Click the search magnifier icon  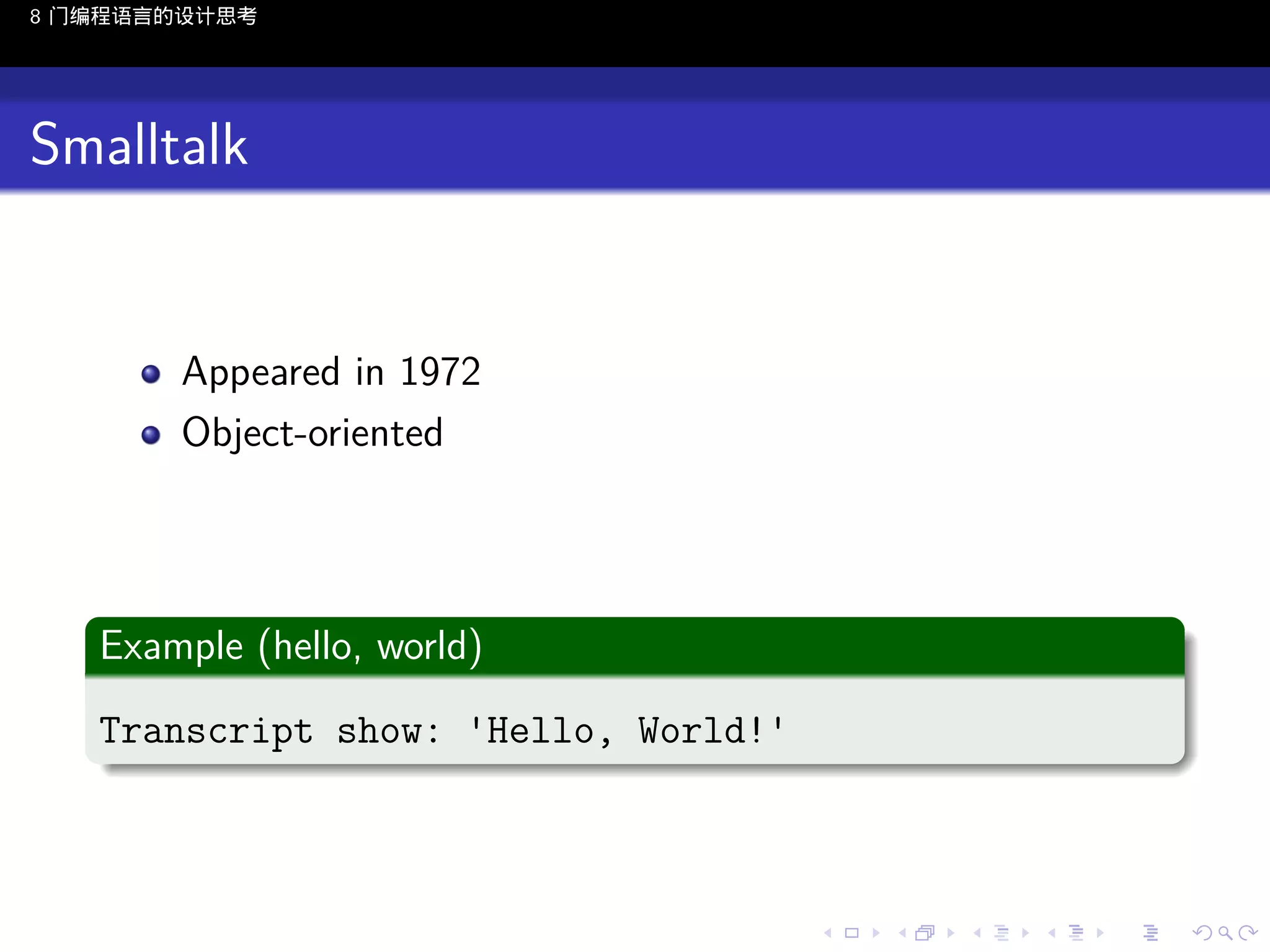[x=1225, y=933]
